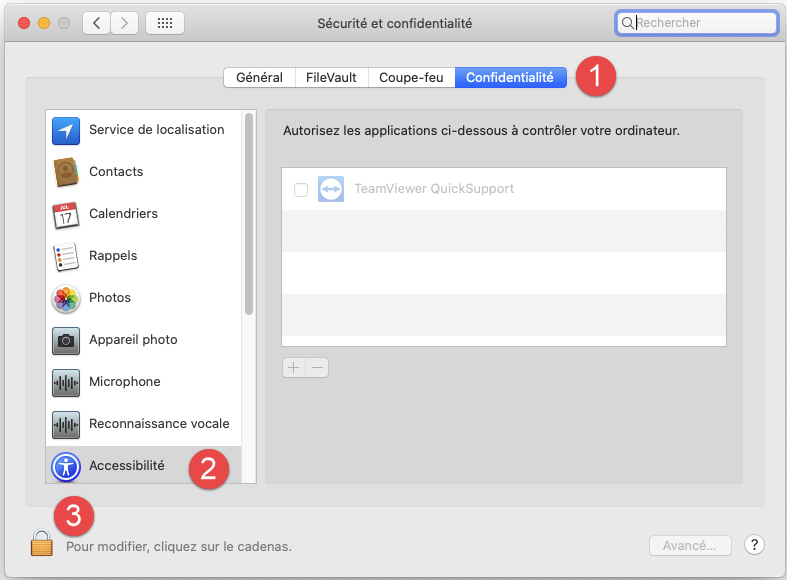Select the Microphone privacy category
The height and width of the screenshot is (580, 787).
pyautogui.click(x=124, y=382)
